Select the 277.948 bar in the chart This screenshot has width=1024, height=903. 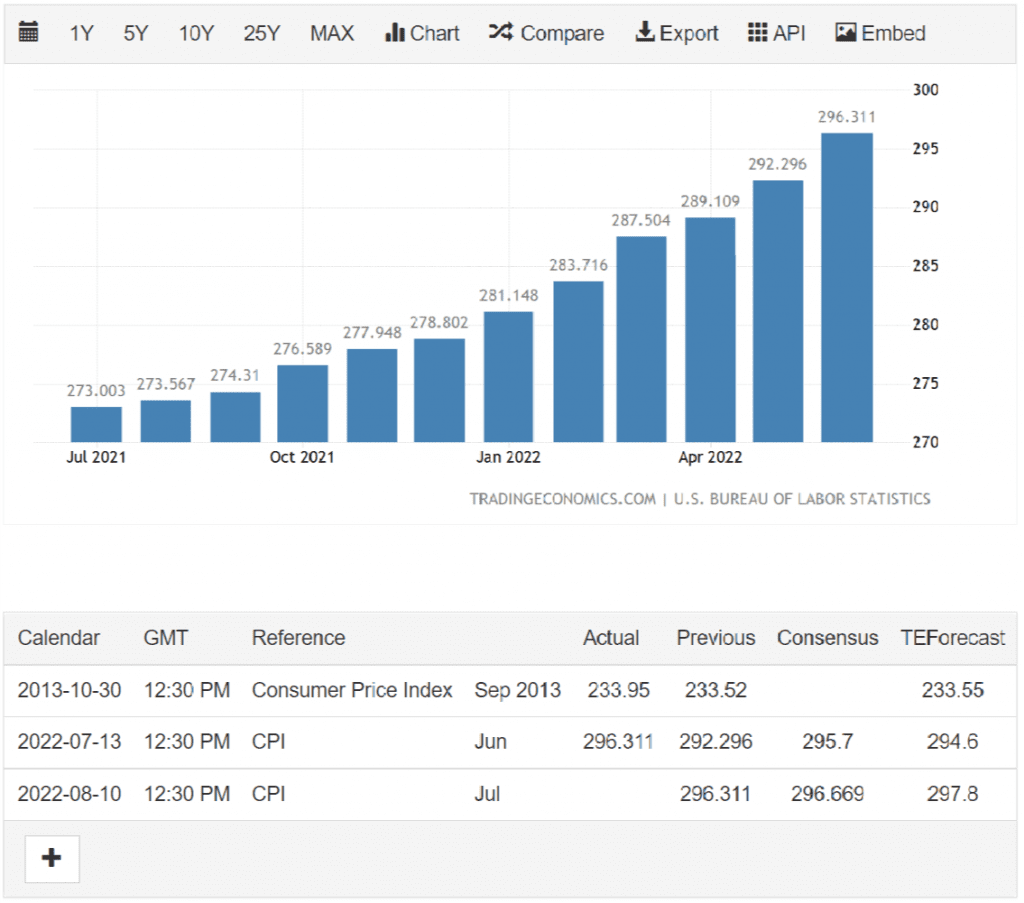[372, 396]
